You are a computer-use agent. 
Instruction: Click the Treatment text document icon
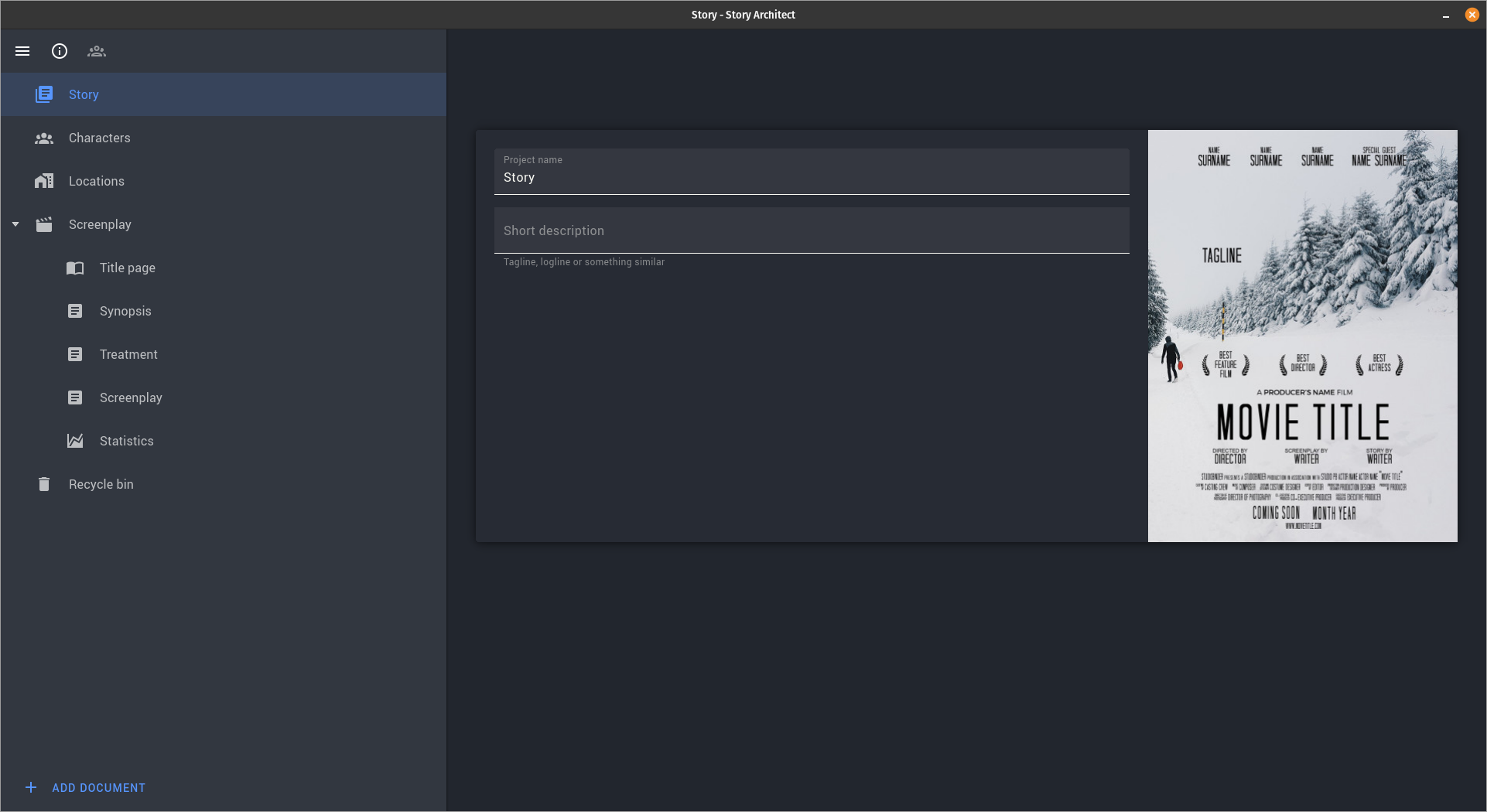(x=75, y=354)
